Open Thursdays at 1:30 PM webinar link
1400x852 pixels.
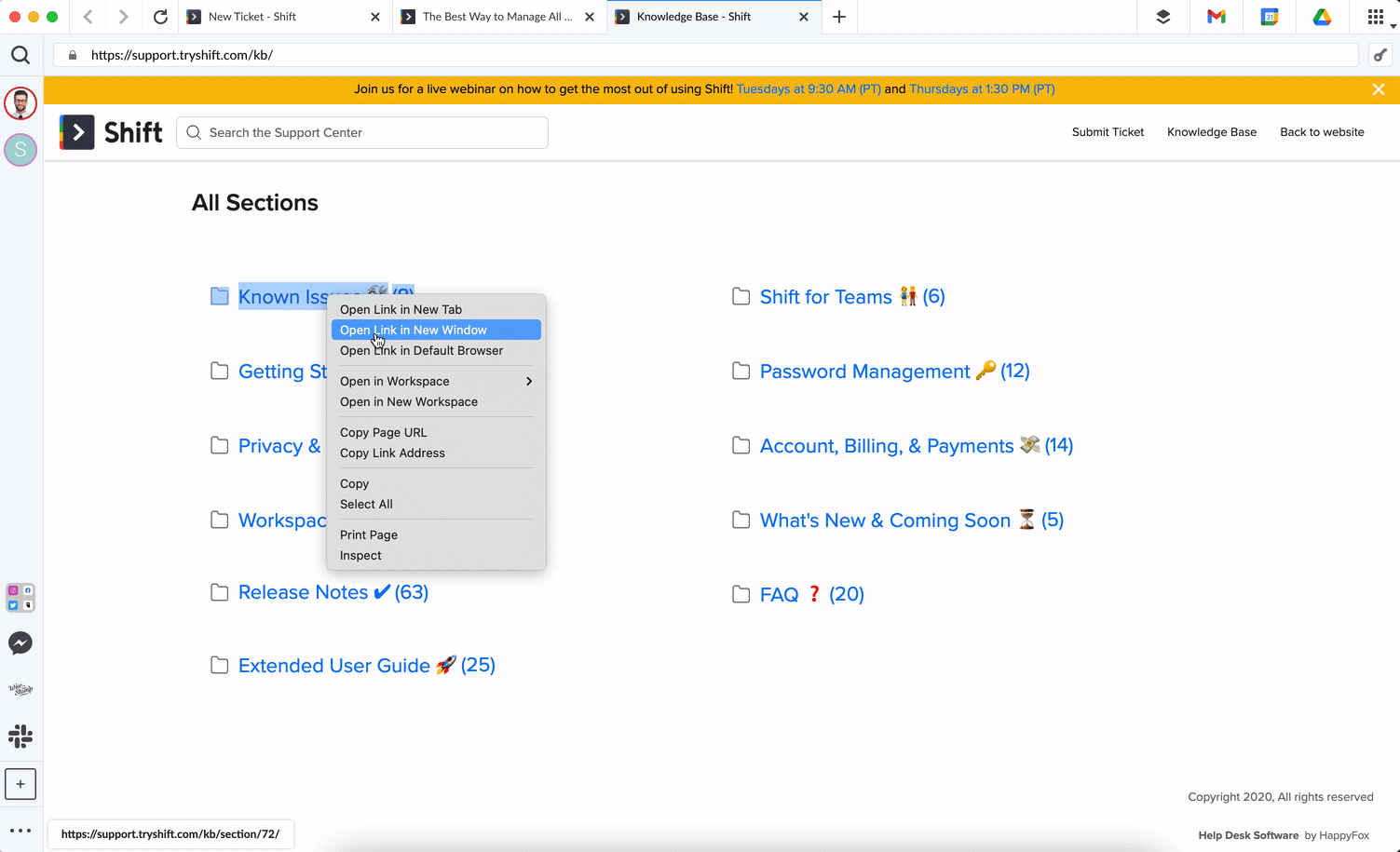tap(982, 89)
